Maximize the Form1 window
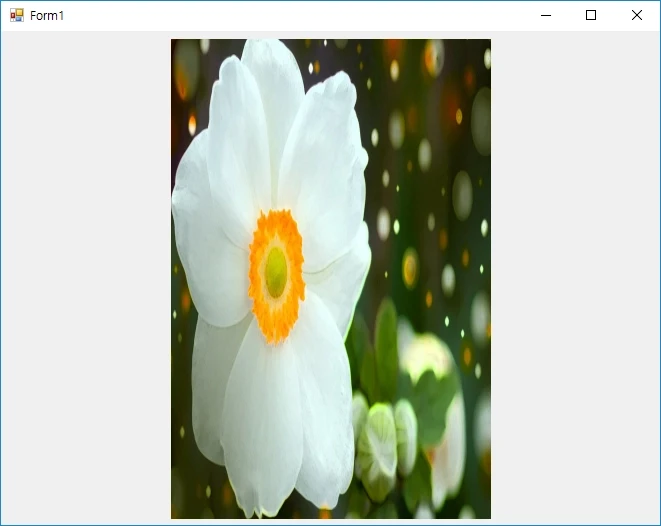Viewport: 661px width, 526px height. coord(591,15)
